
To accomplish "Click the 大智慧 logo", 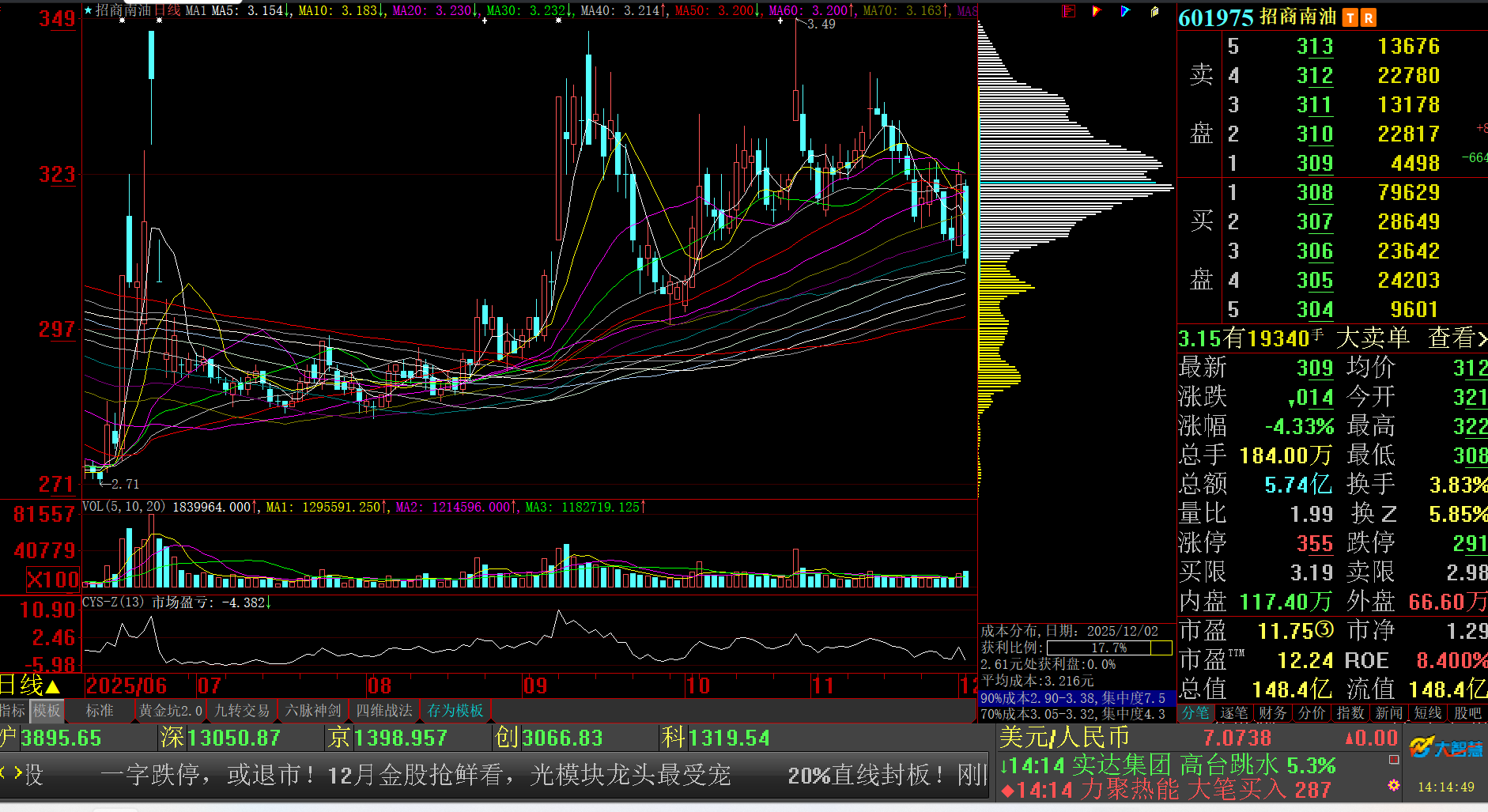I will [1447, 747].
